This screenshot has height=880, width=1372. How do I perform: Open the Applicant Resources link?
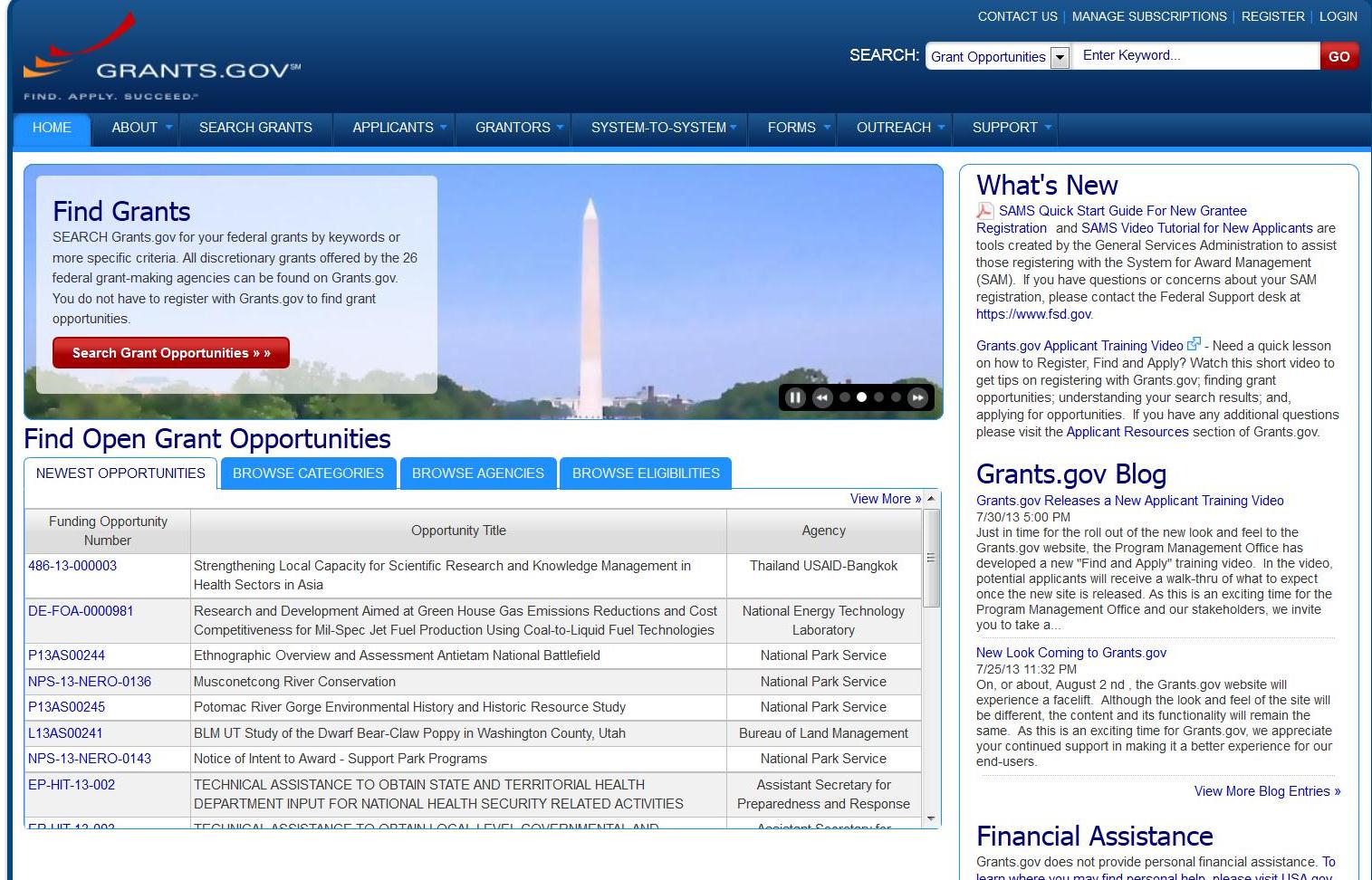[1127, 432]
